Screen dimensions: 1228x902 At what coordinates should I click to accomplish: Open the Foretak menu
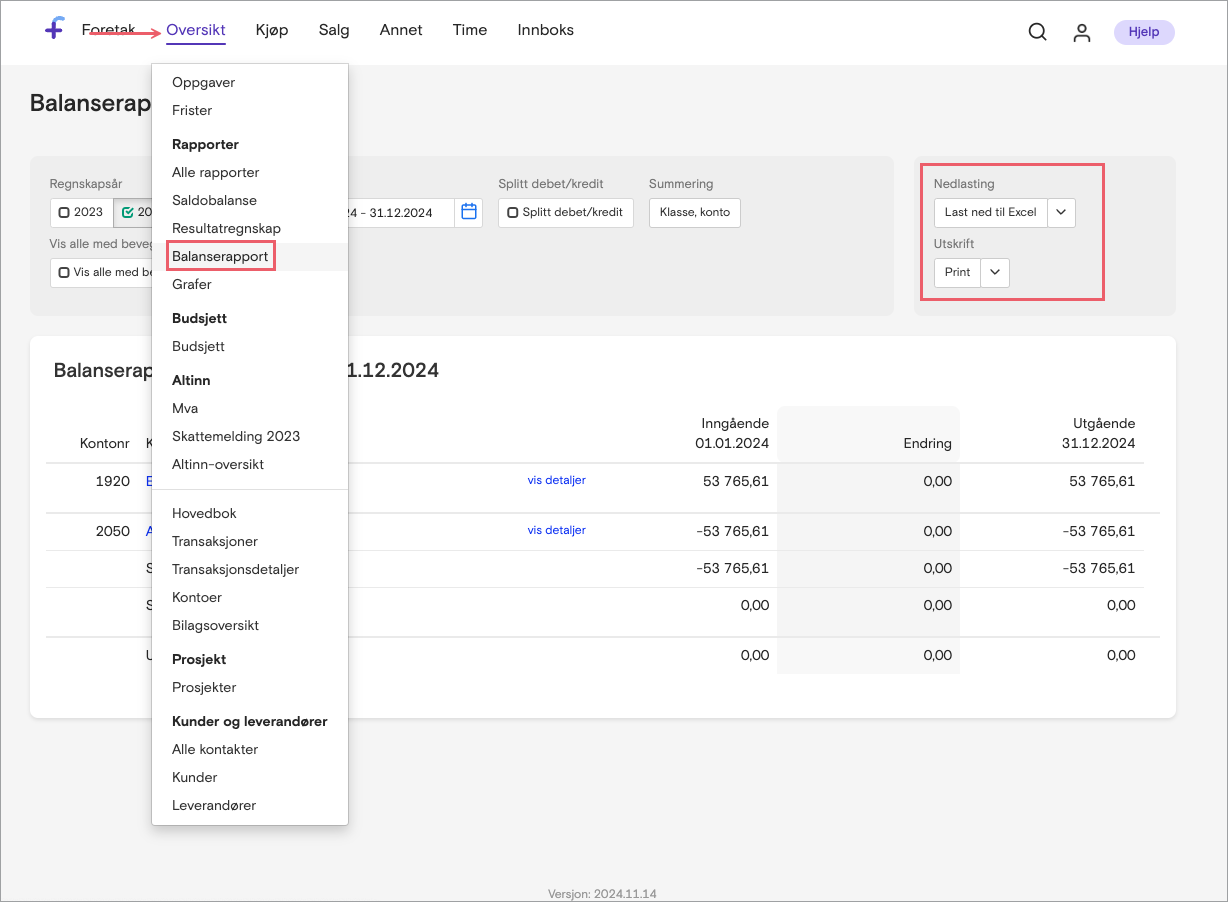pos(108,30)
